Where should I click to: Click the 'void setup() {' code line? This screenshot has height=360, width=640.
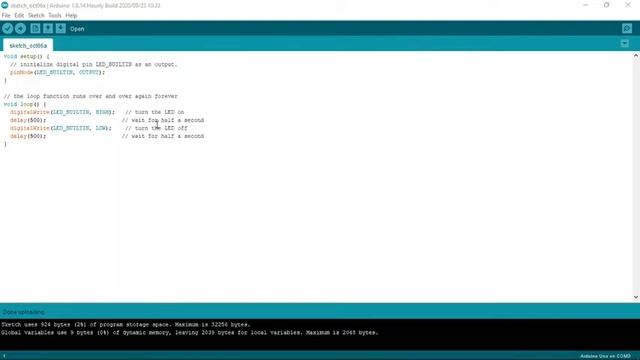[x=27, y=56]
